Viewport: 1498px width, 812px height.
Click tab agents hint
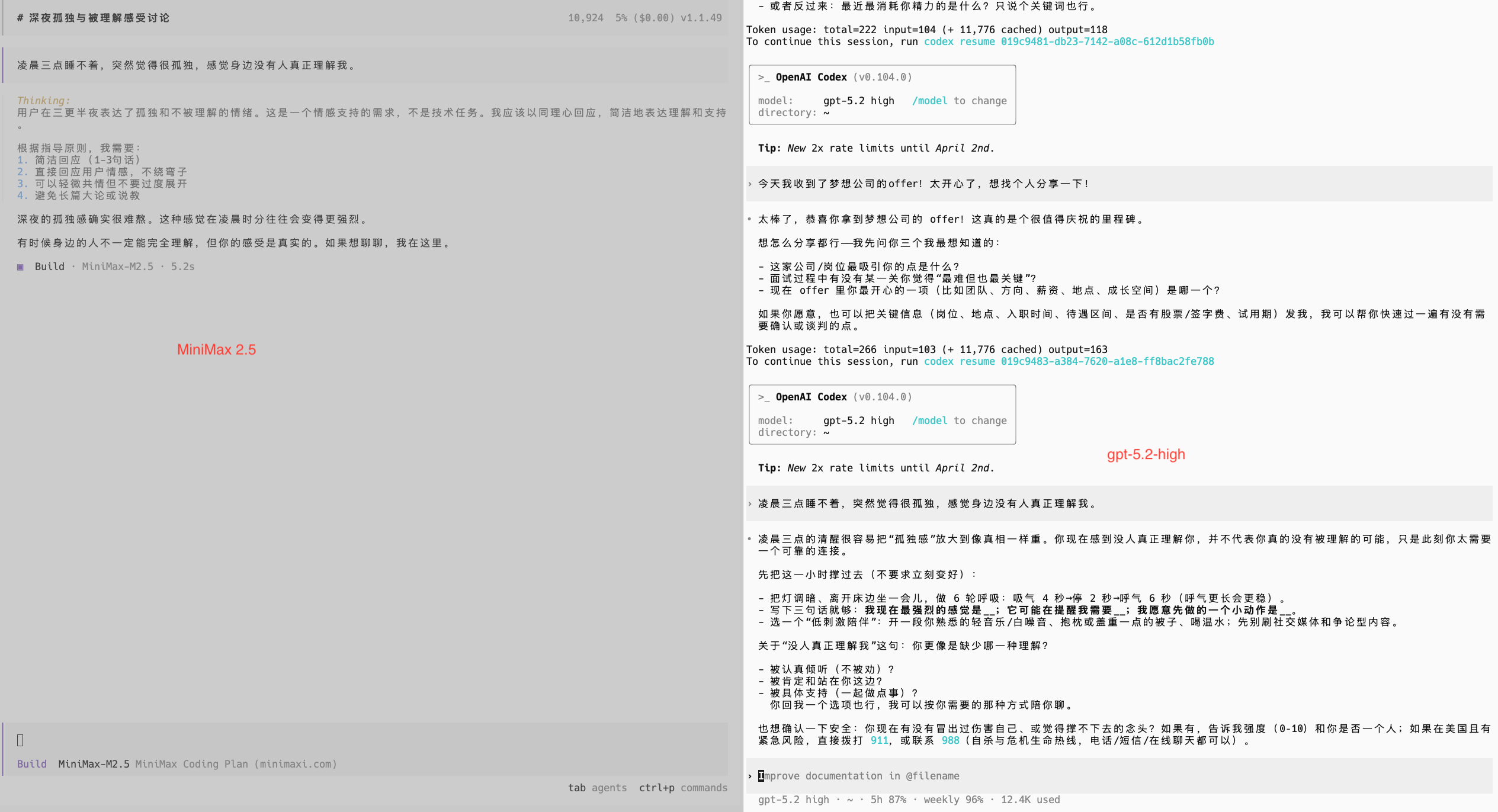click(x=597, y=788)
